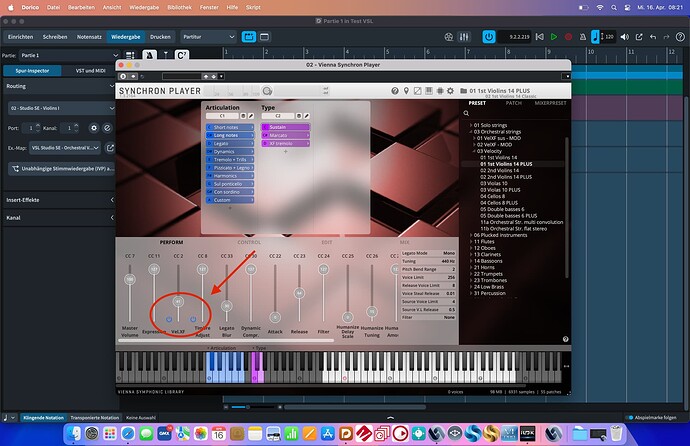Viewport: 690px width, 446px height.
Task: Click the detach window icon in Dorico toolbar
Action: (639, 37)
